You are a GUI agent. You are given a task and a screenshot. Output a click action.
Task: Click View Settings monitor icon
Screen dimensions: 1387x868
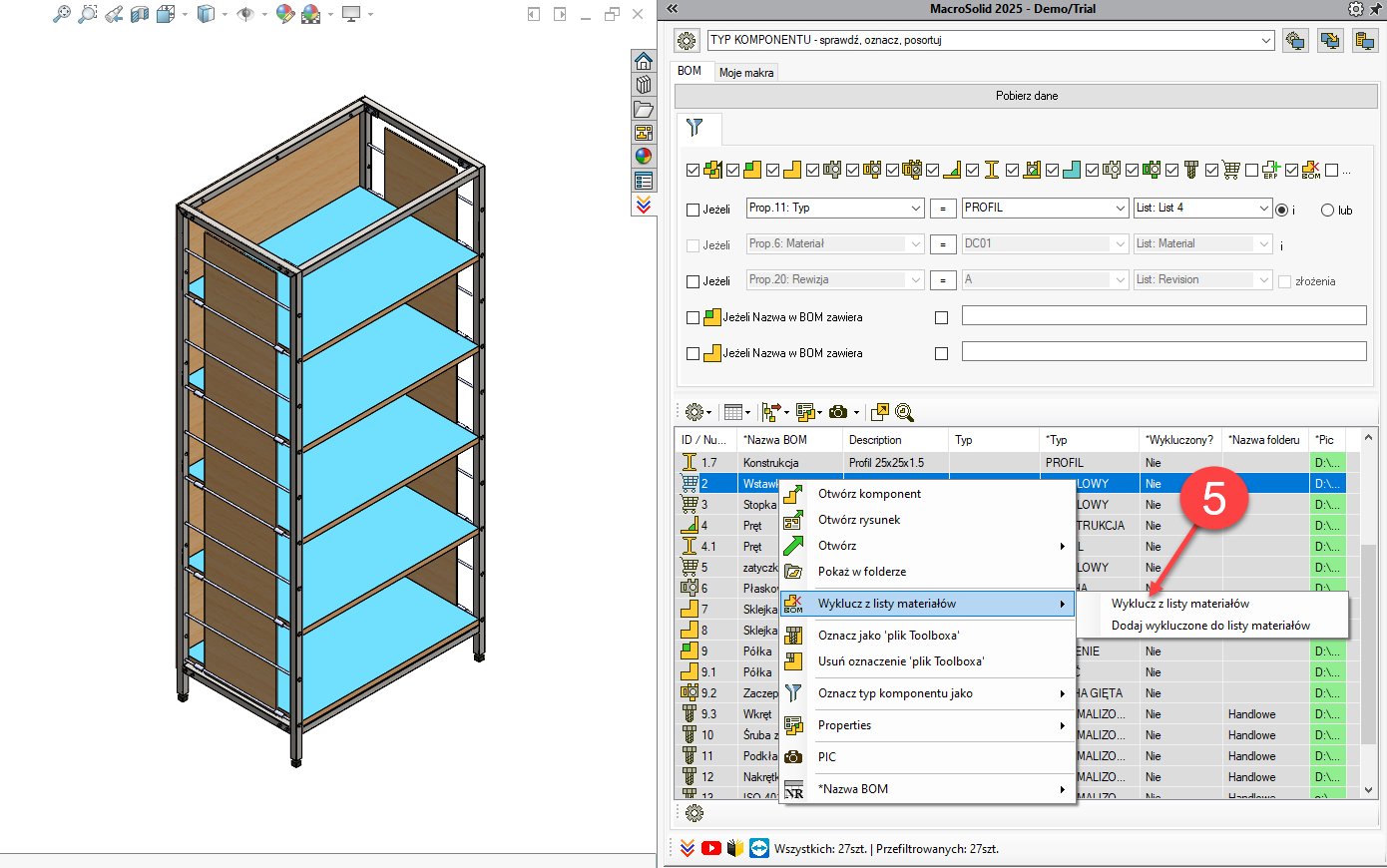tap(350, 14)
